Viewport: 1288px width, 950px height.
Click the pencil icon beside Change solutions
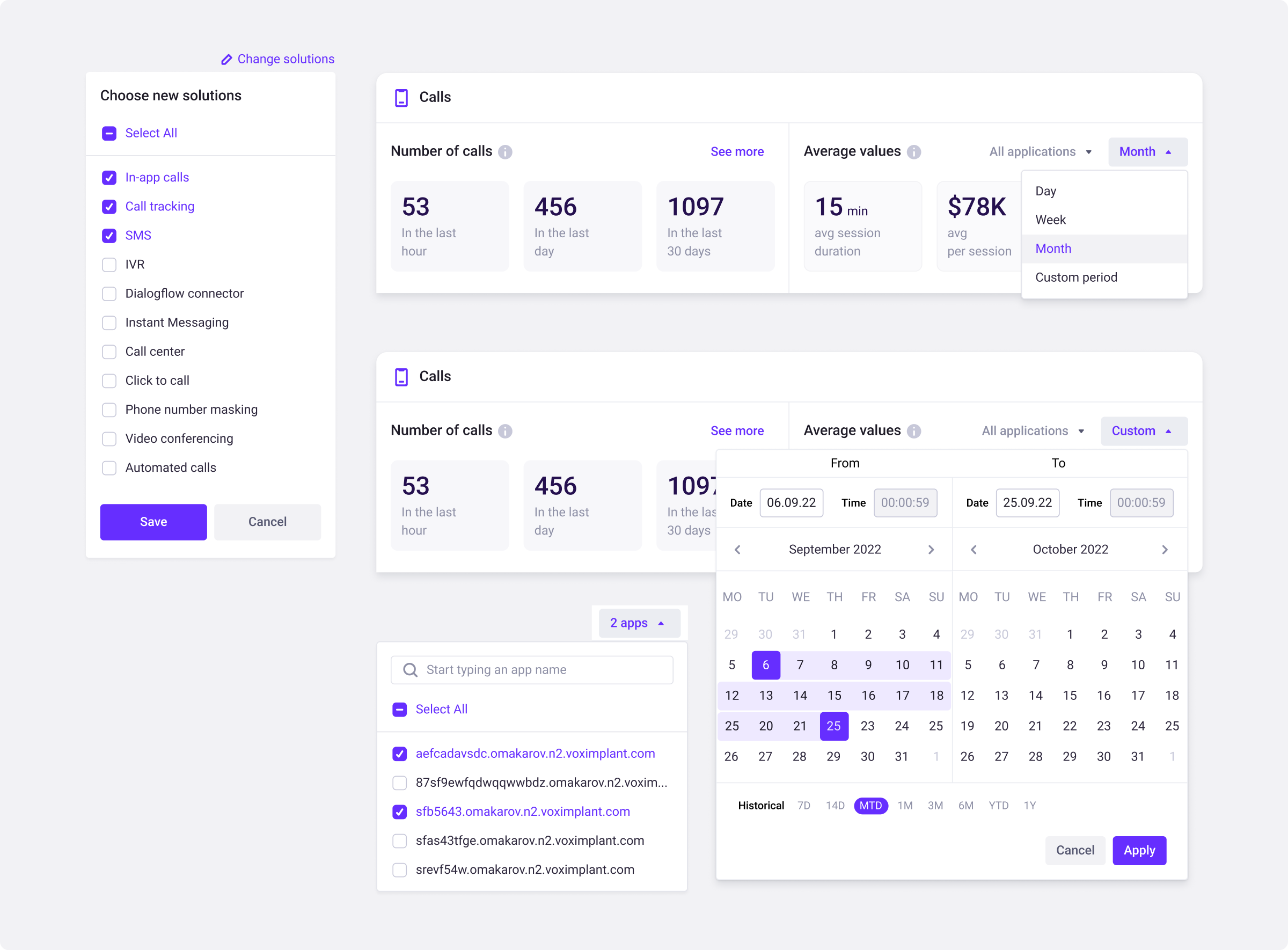(226, 59)
